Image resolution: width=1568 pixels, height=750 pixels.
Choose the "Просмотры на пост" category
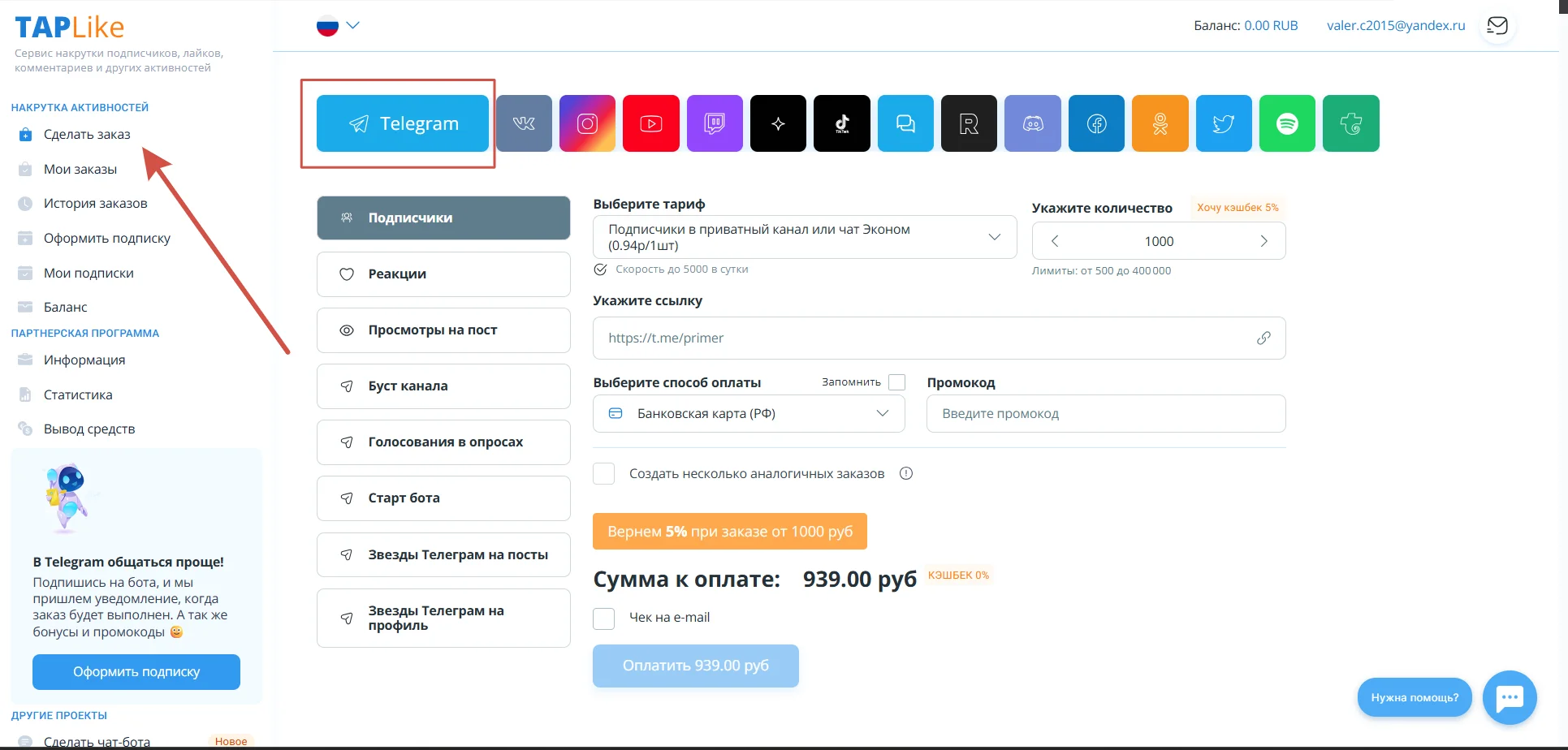coord(443,330)
